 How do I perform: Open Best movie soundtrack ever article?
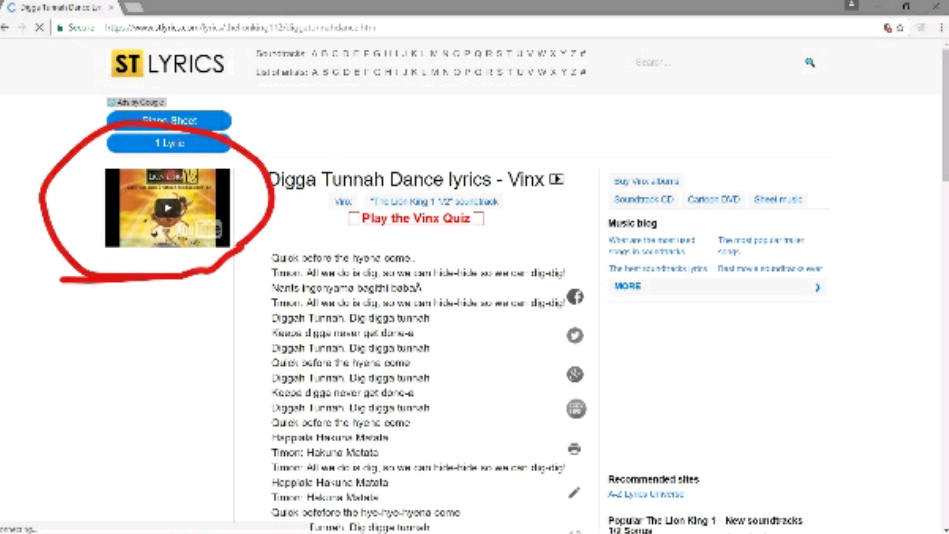click(770, 268)
